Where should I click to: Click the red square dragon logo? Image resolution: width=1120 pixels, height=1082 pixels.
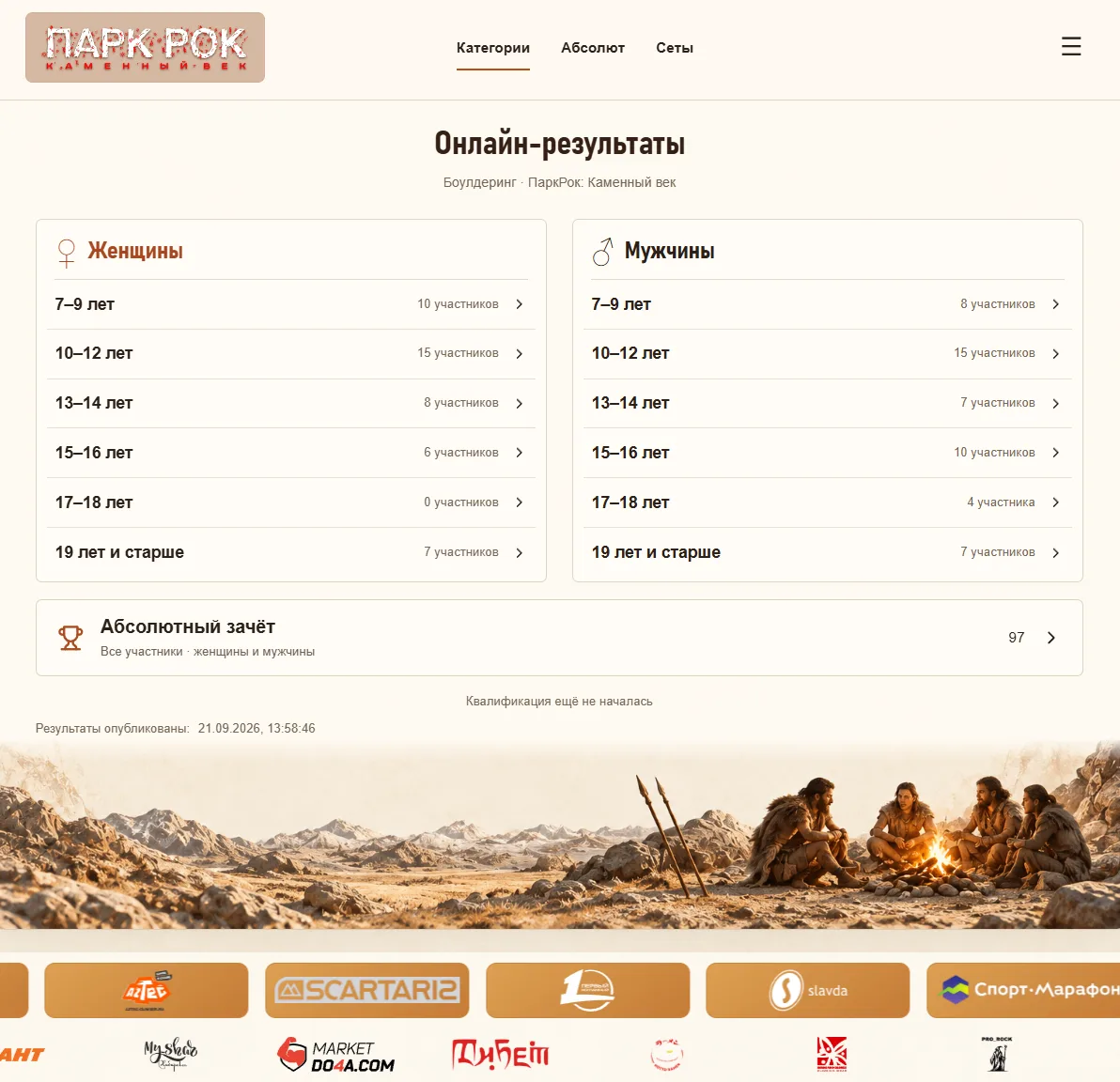pyautogui.click(x=832, y=1054)
